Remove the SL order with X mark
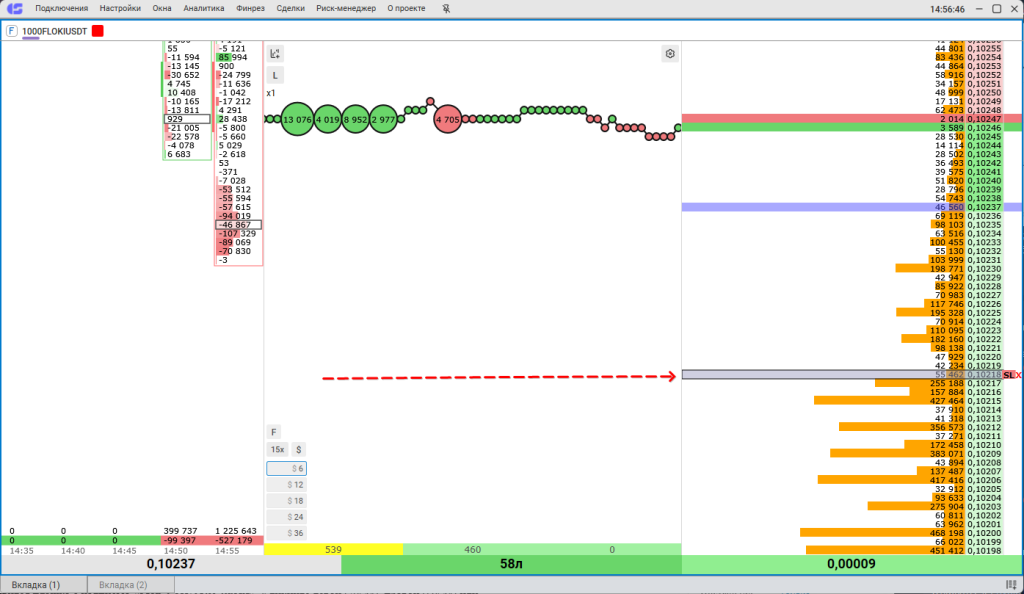Screen dimensions: 1024x594 1019,375
